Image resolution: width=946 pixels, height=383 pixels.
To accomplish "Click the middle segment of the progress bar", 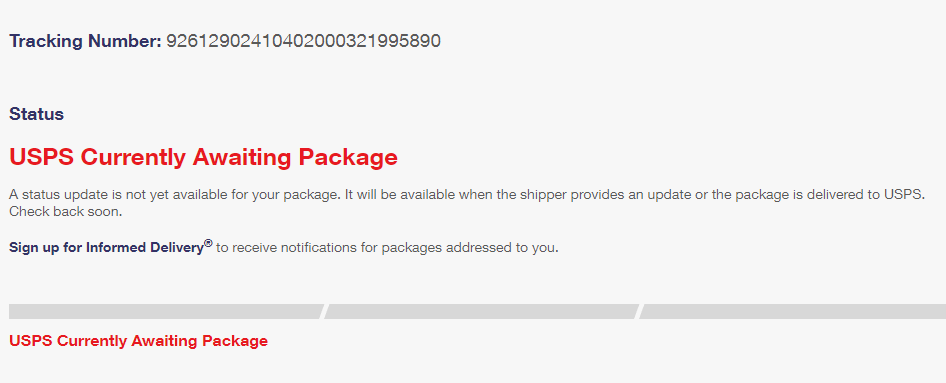I will tap(481, 311).
